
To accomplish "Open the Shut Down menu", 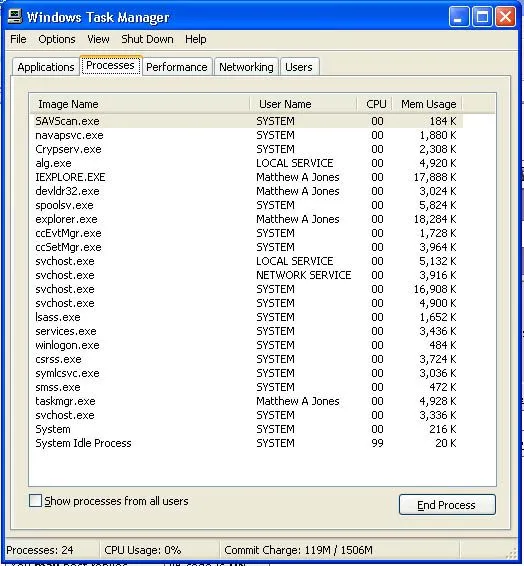I will tap(147, 39).
